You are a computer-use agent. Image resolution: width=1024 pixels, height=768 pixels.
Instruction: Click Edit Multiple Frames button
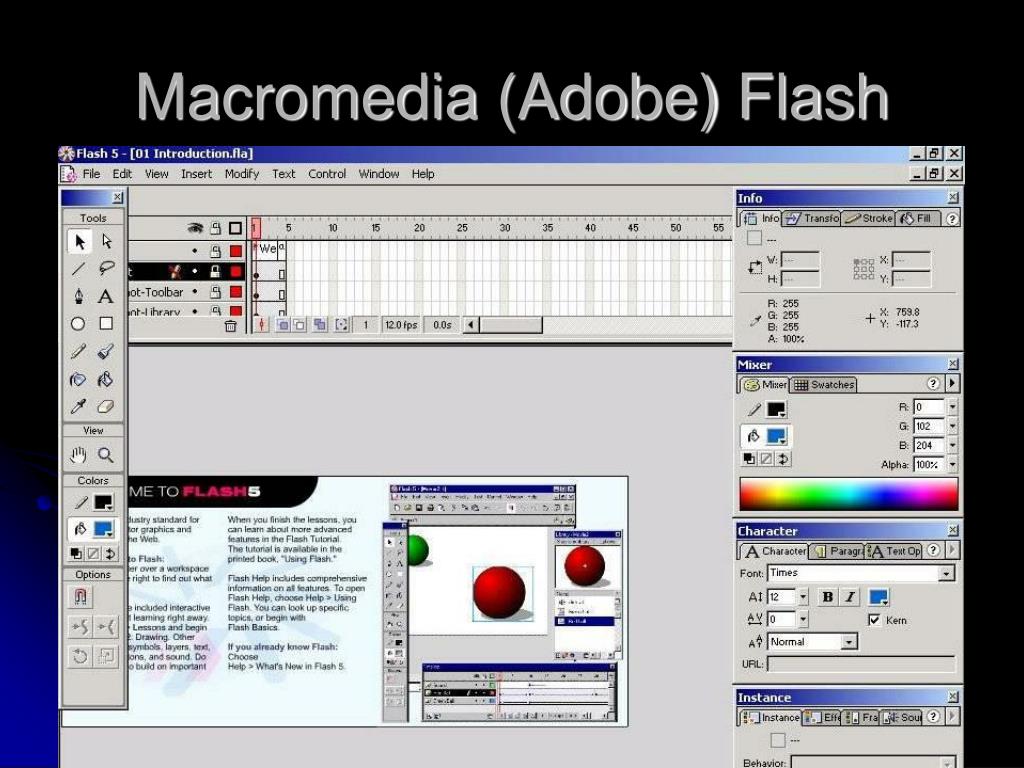(320, 325)
